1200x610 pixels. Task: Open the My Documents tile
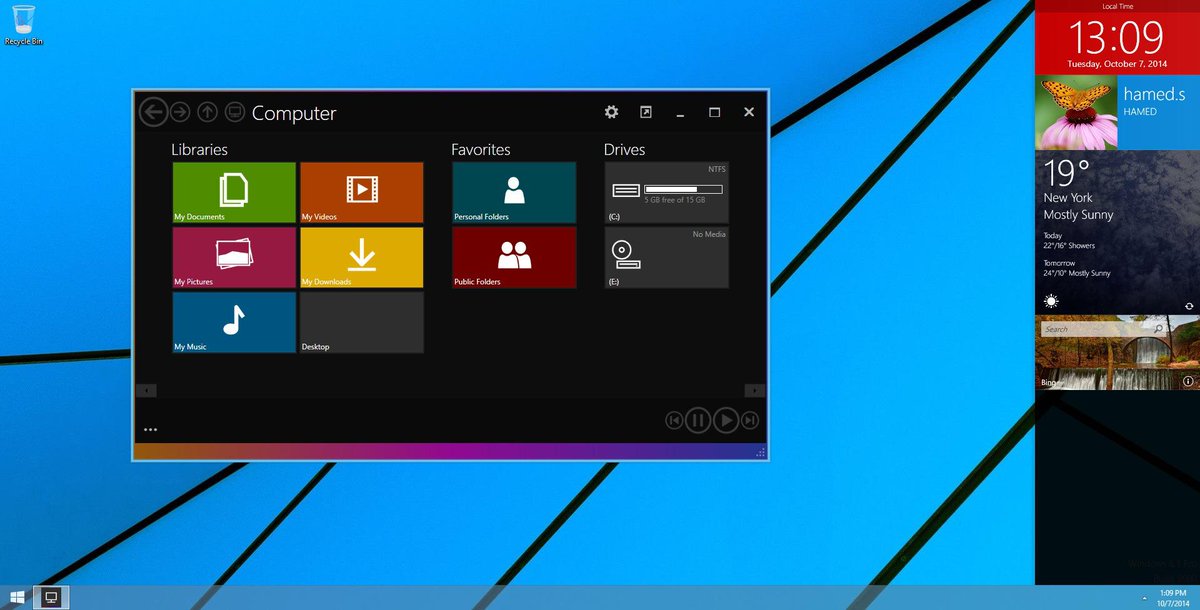tap(234, 192)
